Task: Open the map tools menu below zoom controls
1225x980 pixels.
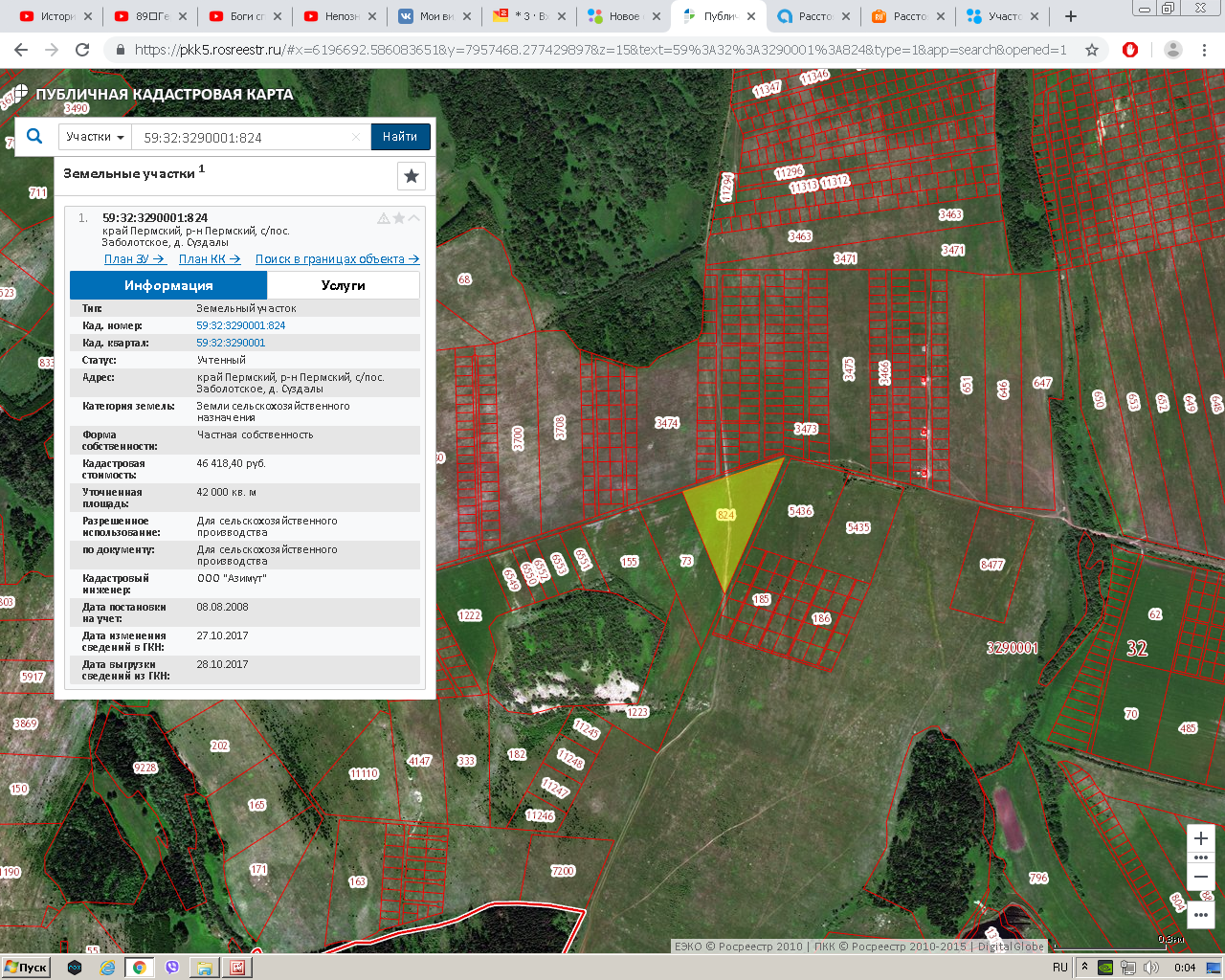Action: [1201, 915]
